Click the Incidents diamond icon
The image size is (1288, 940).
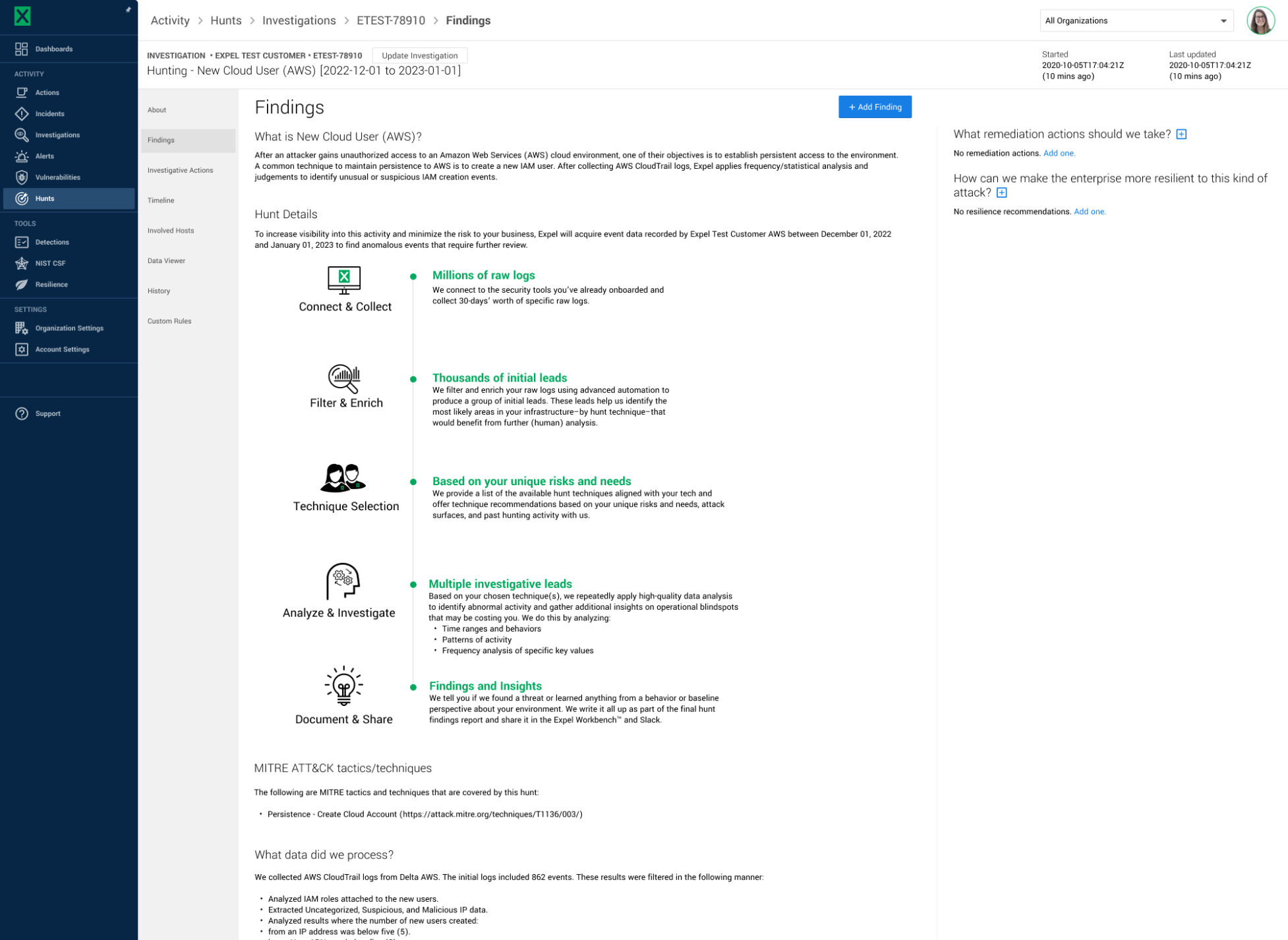[x=22, y=113]
